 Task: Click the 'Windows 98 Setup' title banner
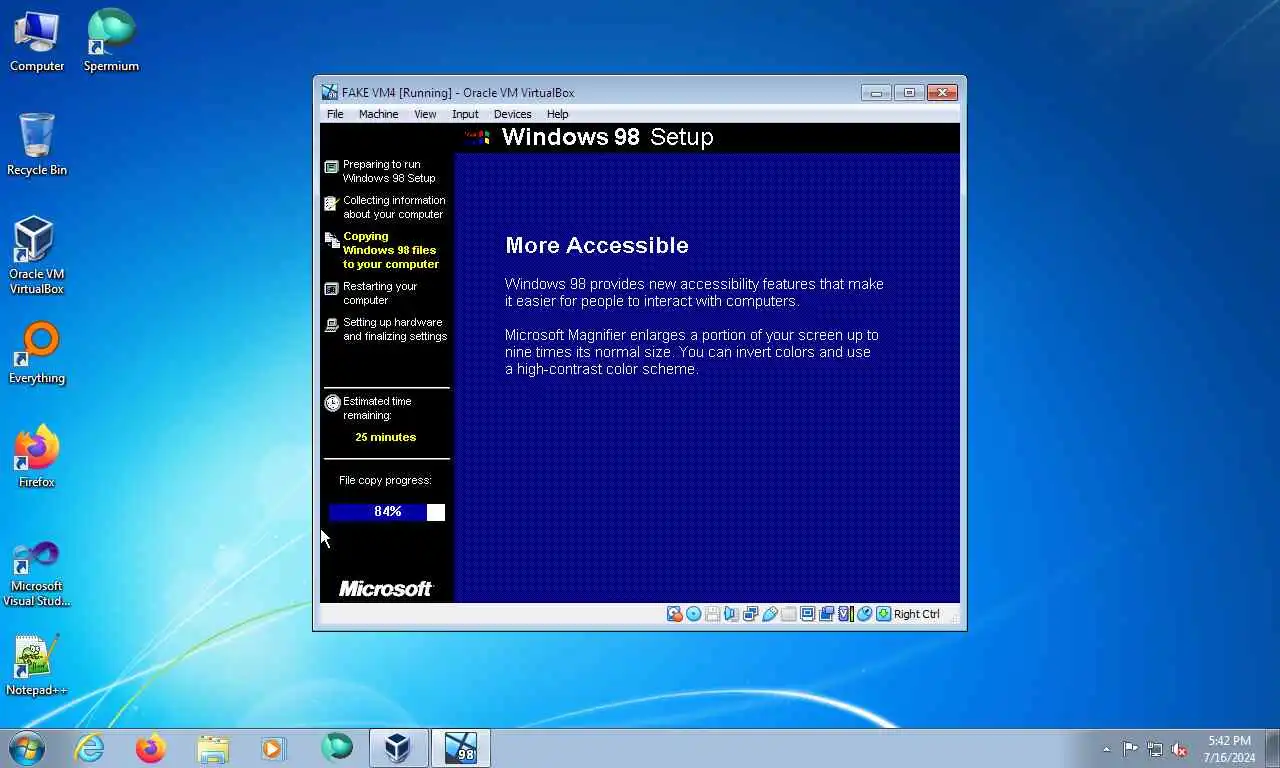pos(607,137)
